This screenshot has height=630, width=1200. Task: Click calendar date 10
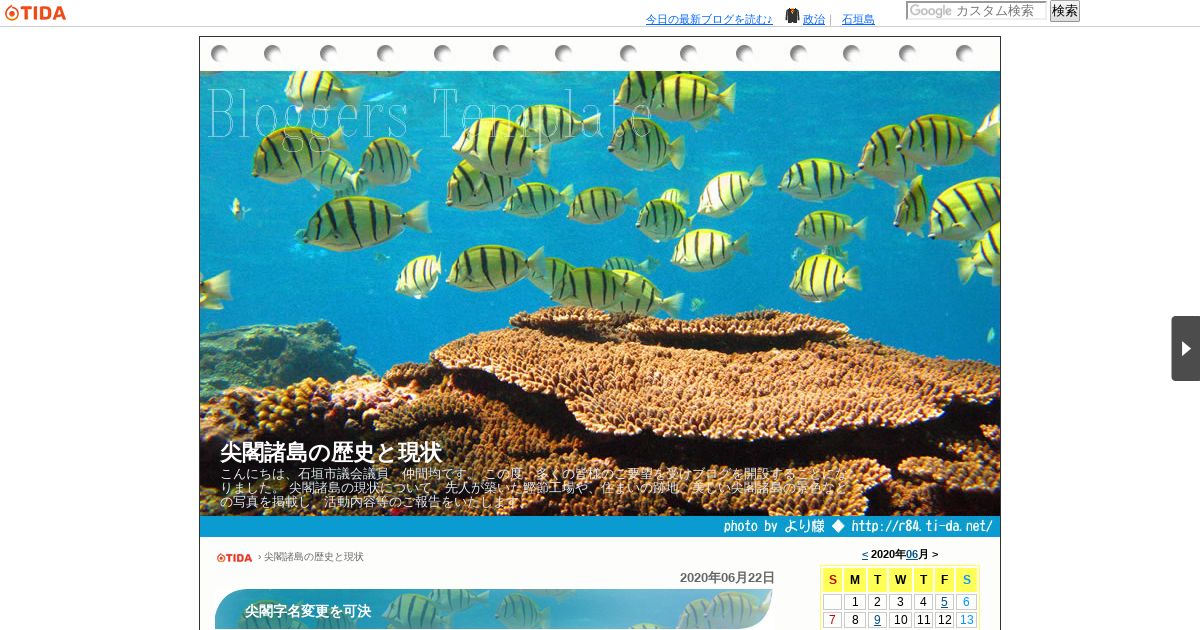point(900,620)
